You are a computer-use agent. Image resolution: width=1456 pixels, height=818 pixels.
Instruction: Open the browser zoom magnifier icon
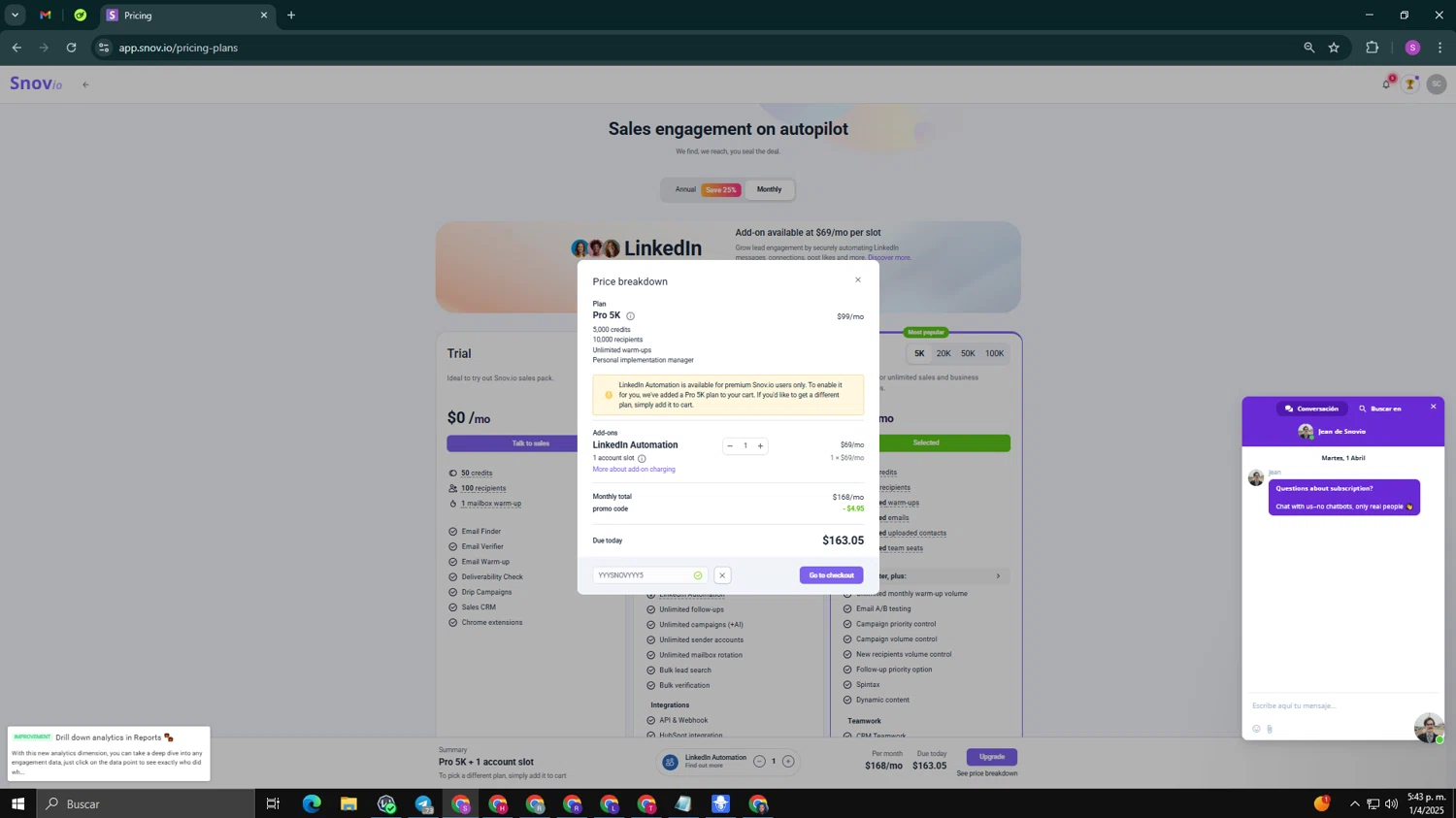tap(1308, 48)
